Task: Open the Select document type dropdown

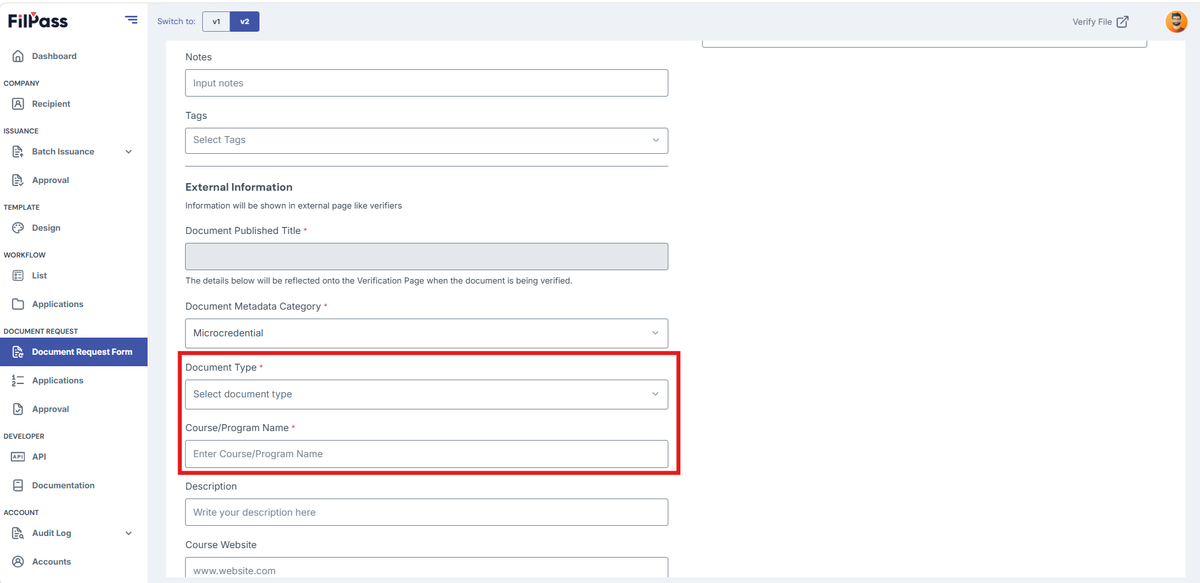Action: point(427,394)
